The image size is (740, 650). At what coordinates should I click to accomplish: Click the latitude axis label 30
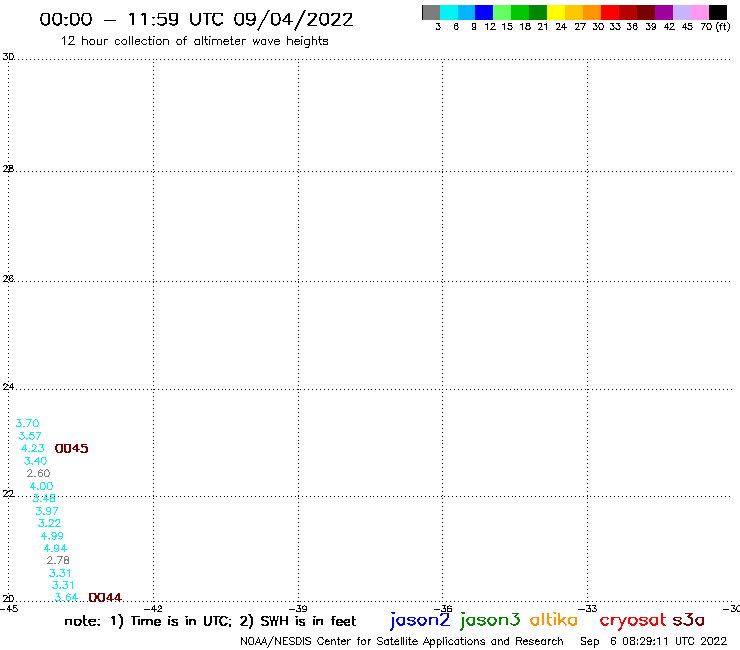[x=8, y=57]
